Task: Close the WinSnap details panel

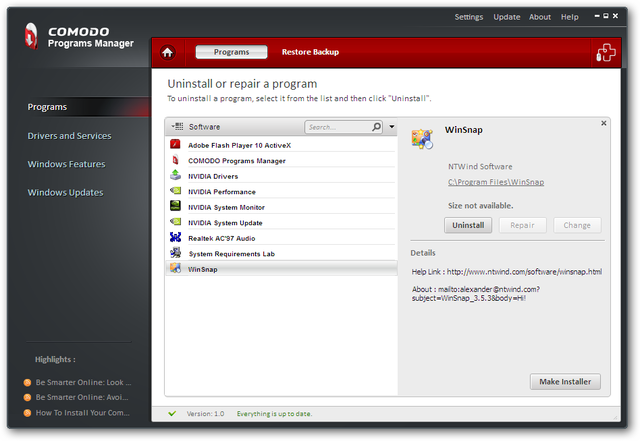Action: pos(604,123)
